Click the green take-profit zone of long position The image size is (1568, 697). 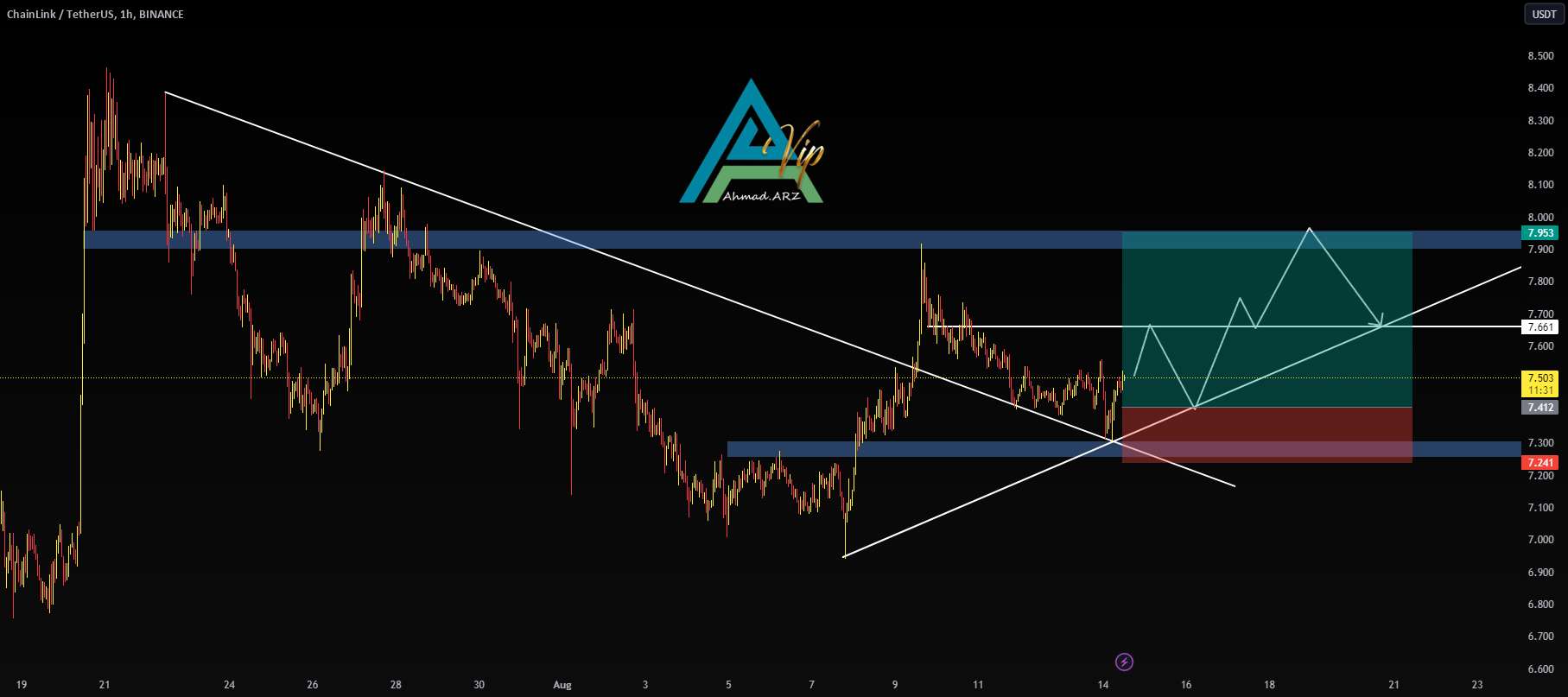click(x=1266, y=320)
